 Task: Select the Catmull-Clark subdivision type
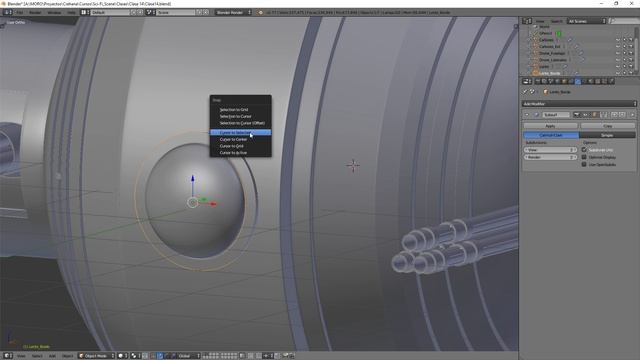pos(551,135)
